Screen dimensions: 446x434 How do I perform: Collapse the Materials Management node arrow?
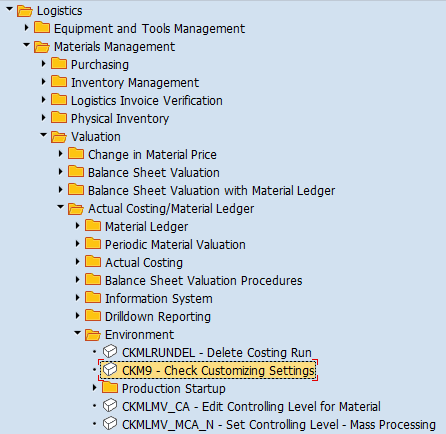[27, 45]
